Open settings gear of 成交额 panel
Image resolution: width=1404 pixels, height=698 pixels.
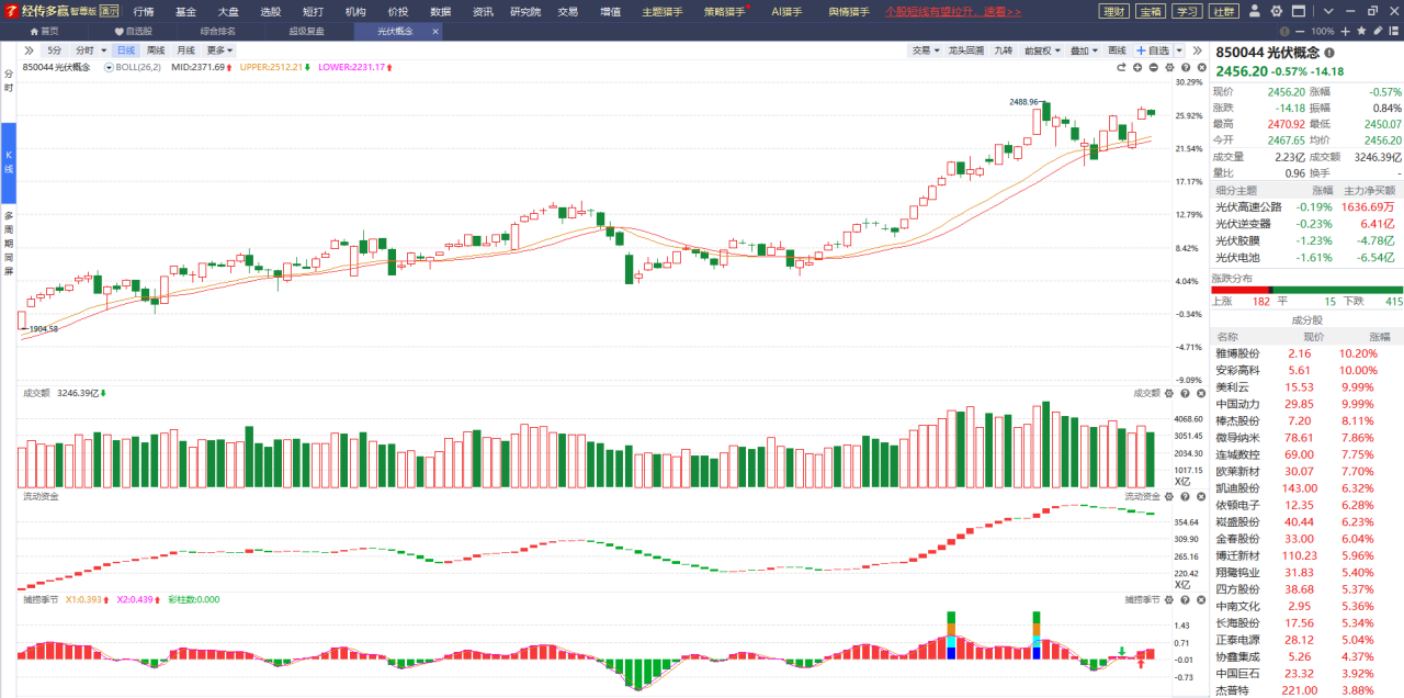[x=1170, y=393]
